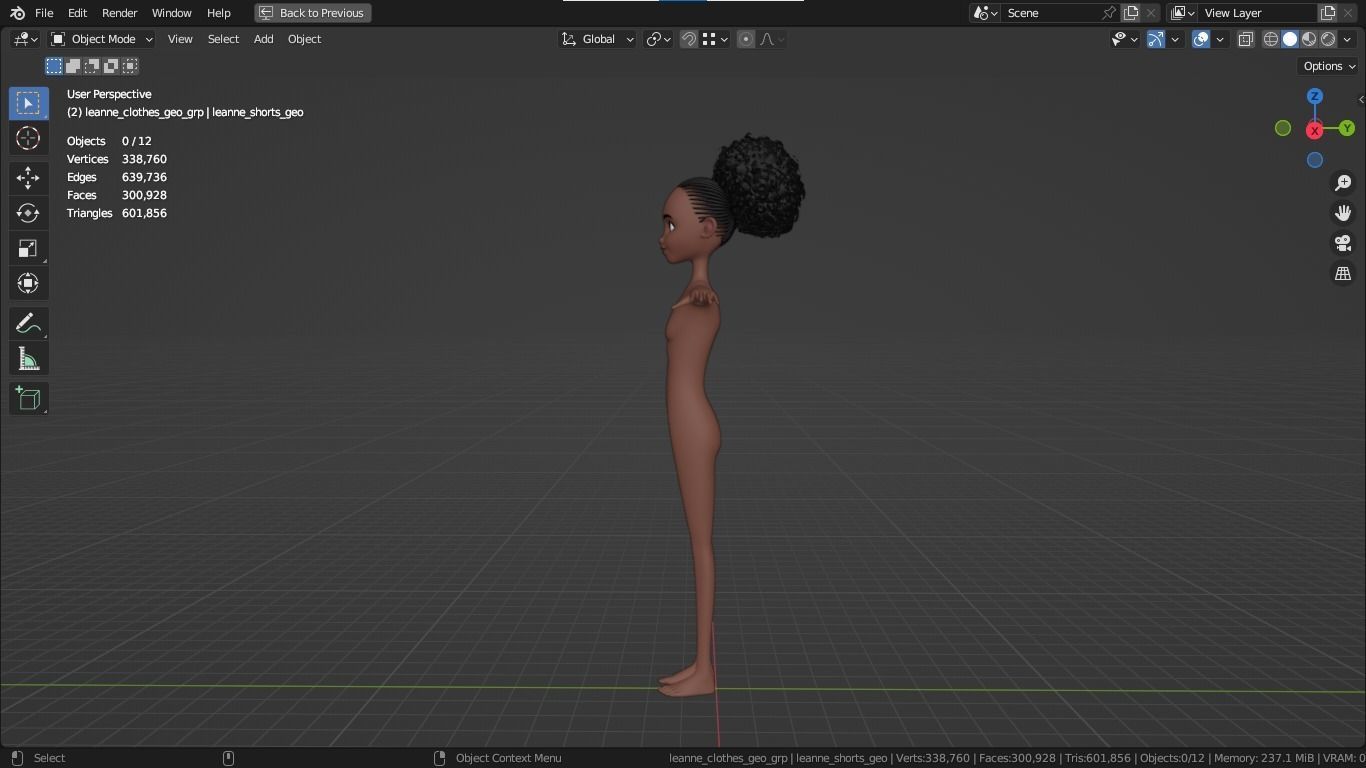Set selection mode to Invert
The width and height of the screenshot is (1366, 768).
111,66
